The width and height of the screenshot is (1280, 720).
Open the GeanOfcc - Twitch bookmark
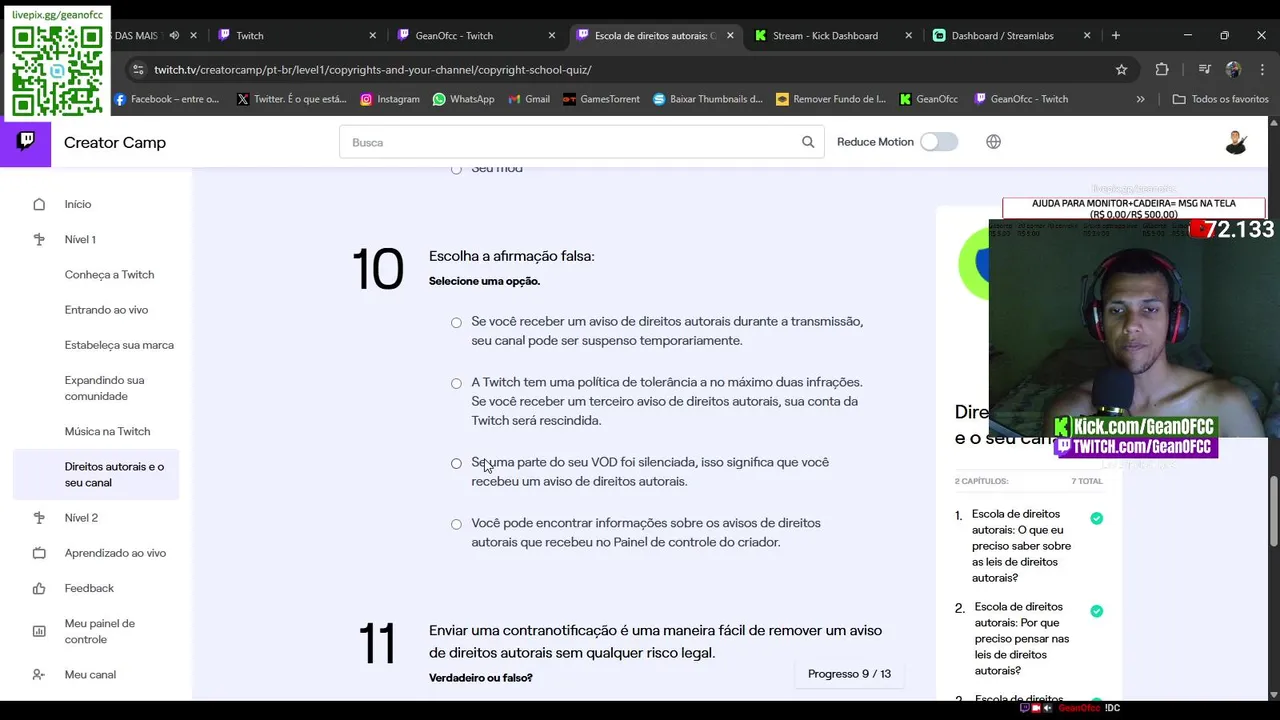click(1021, 99)
